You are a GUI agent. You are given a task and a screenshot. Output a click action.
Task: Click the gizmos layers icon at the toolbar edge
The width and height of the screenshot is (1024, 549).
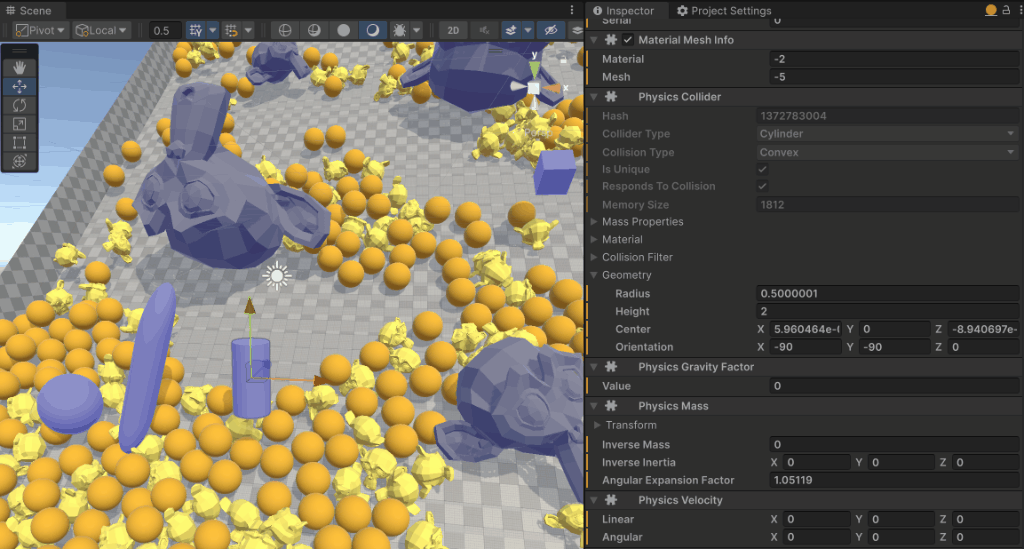[x=576, y=30]
